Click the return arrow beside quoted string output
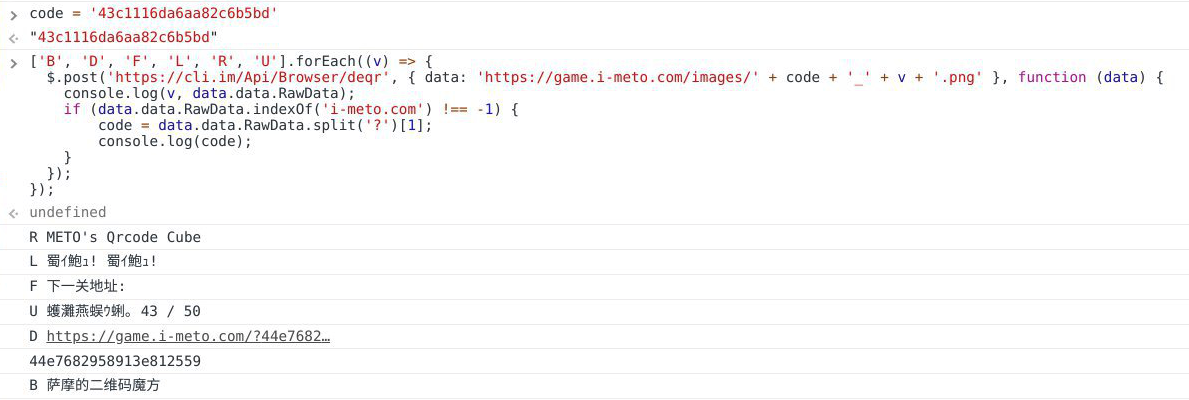This screenshot has width=1189, height=400. [x=14, y=38]
